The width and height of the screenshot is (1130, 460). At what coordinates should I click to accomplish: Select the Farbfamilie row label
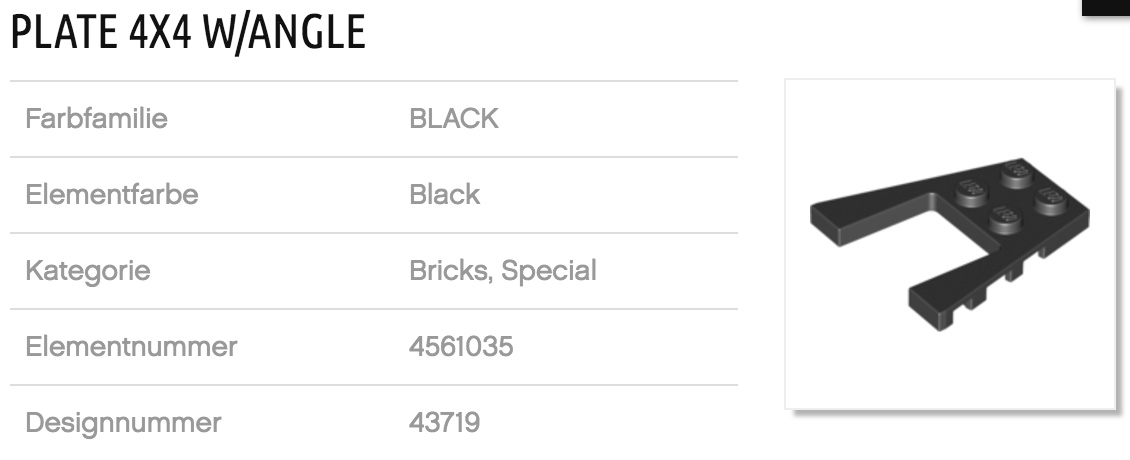click(96, 119)
